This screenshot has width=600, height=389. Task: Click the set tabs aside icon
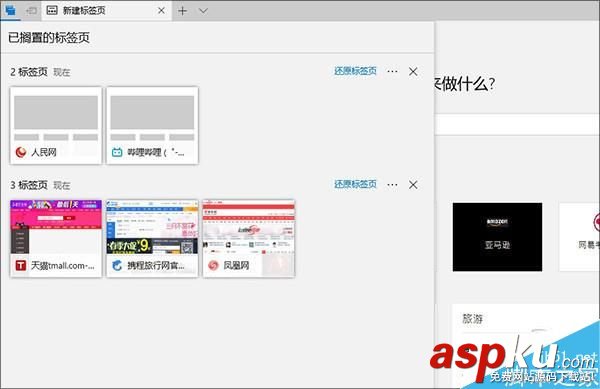[x=31, y=11]
